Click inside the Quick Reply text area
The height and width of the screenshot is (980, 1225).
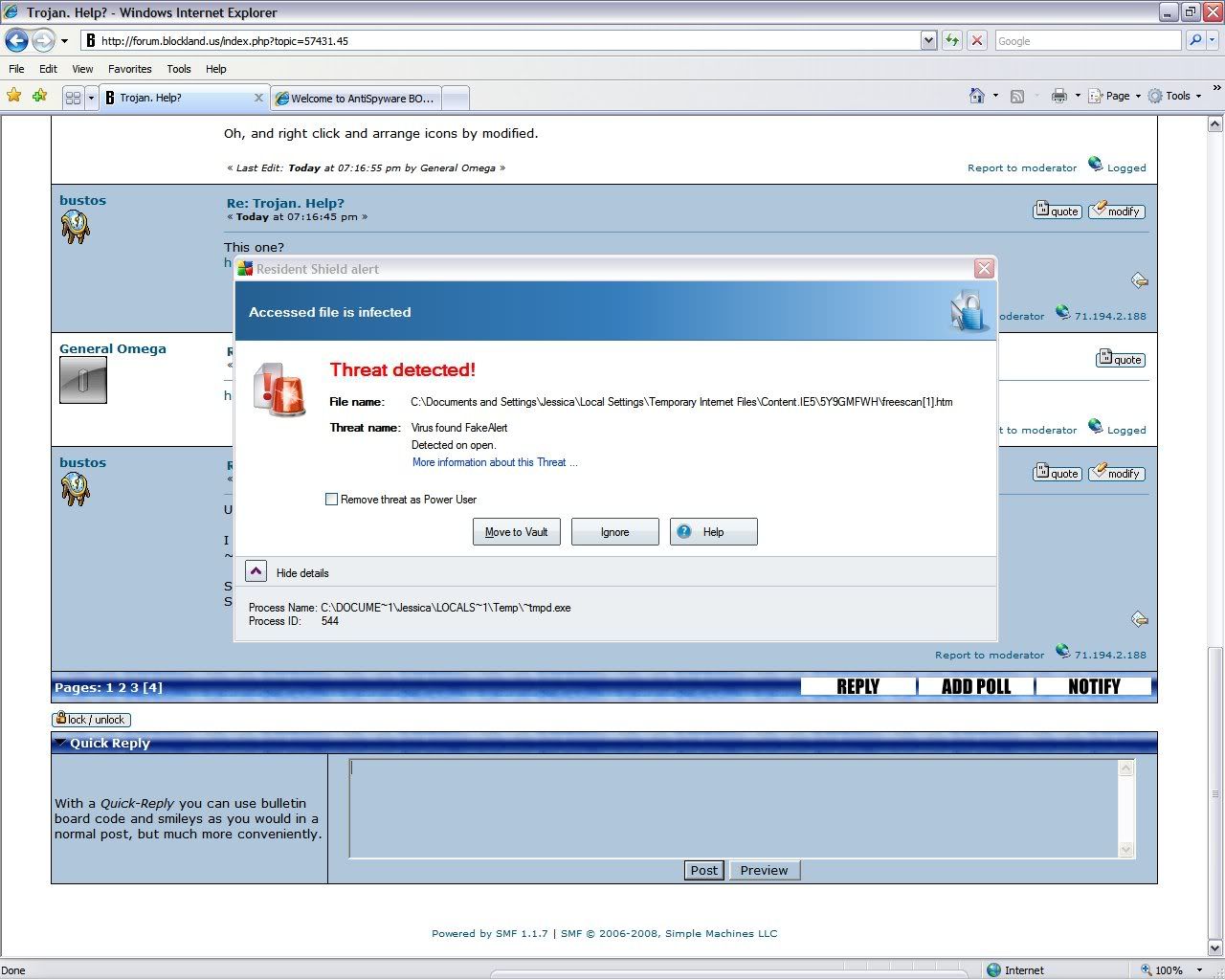(732, 809)
